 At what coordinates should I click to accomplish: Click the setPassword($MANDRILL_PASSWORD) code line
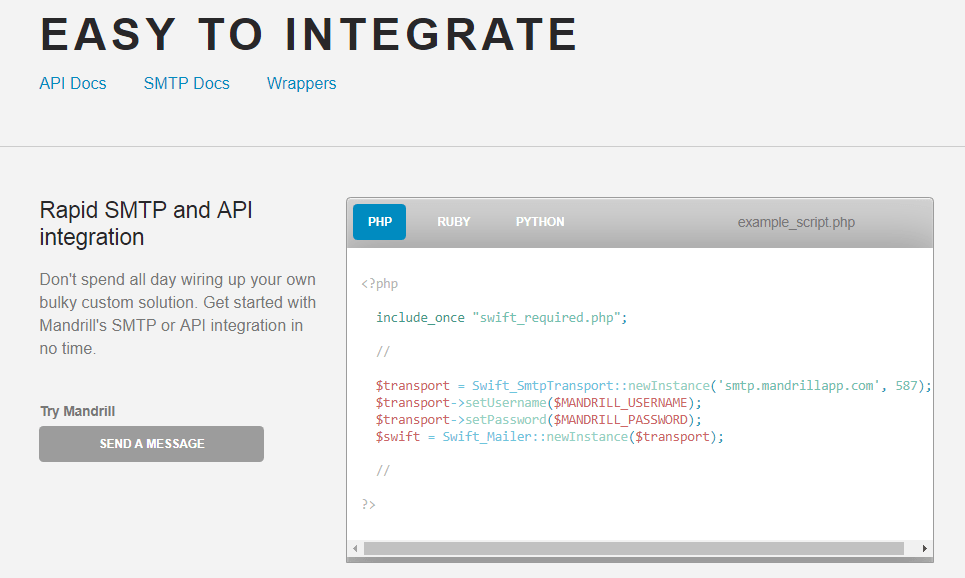coord(539,420)
